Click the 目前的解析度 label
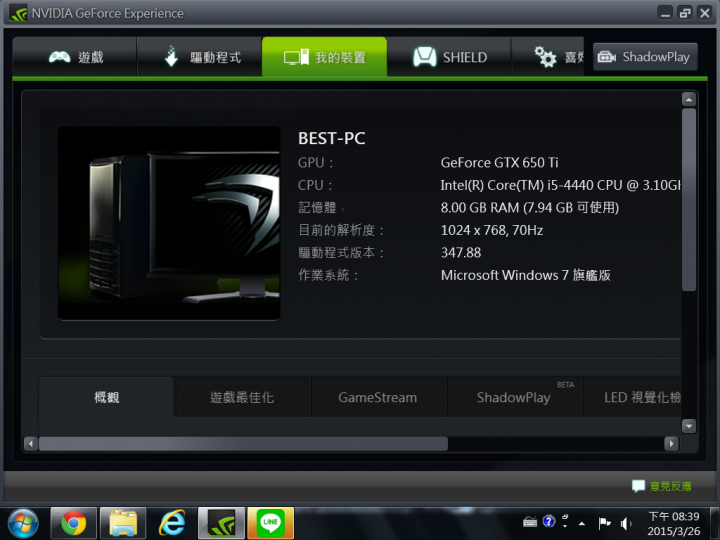The height and width of the screenshot is (540, 720). coord(341,230)
